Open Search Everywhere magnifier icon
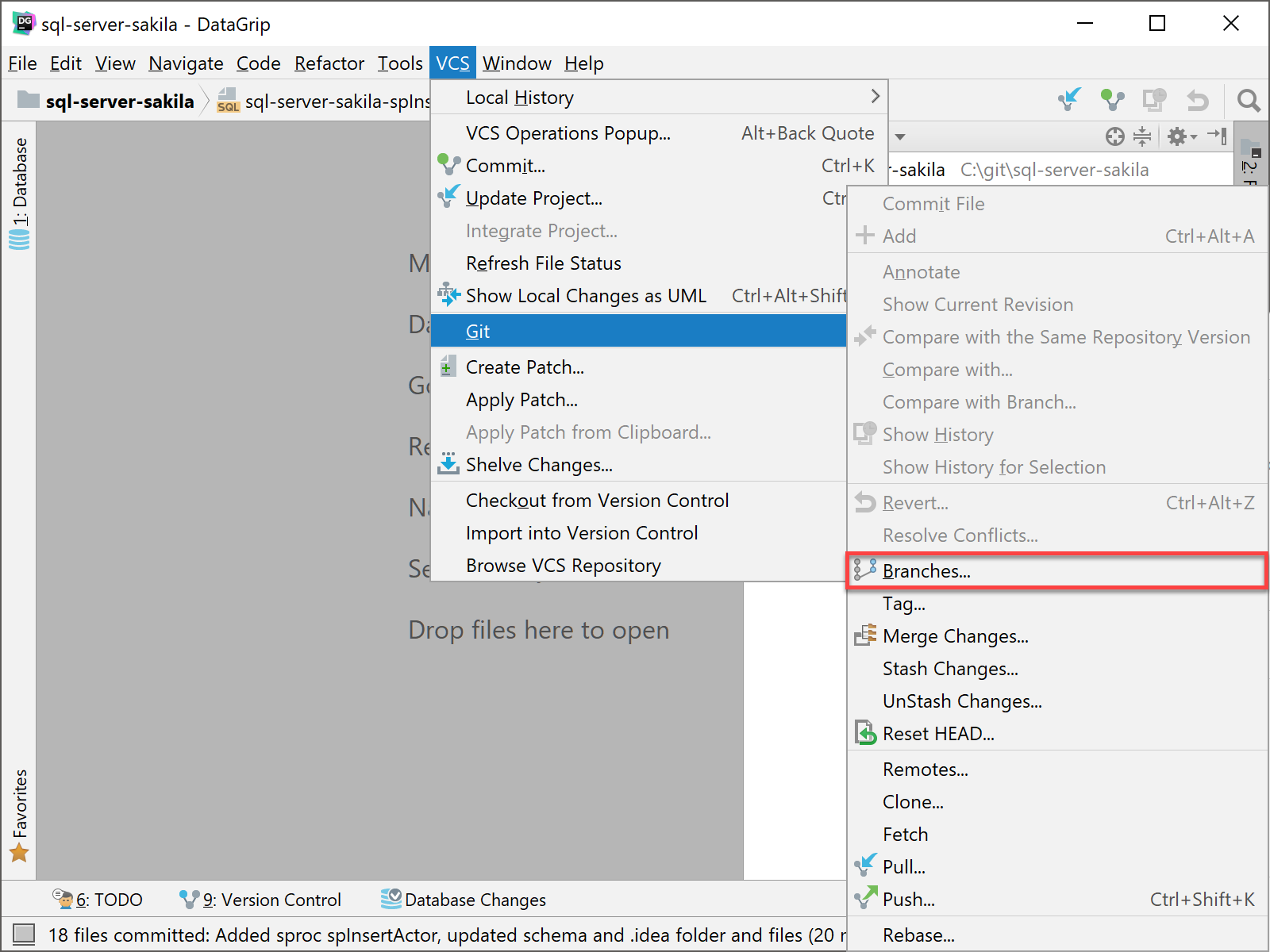 1249,101
